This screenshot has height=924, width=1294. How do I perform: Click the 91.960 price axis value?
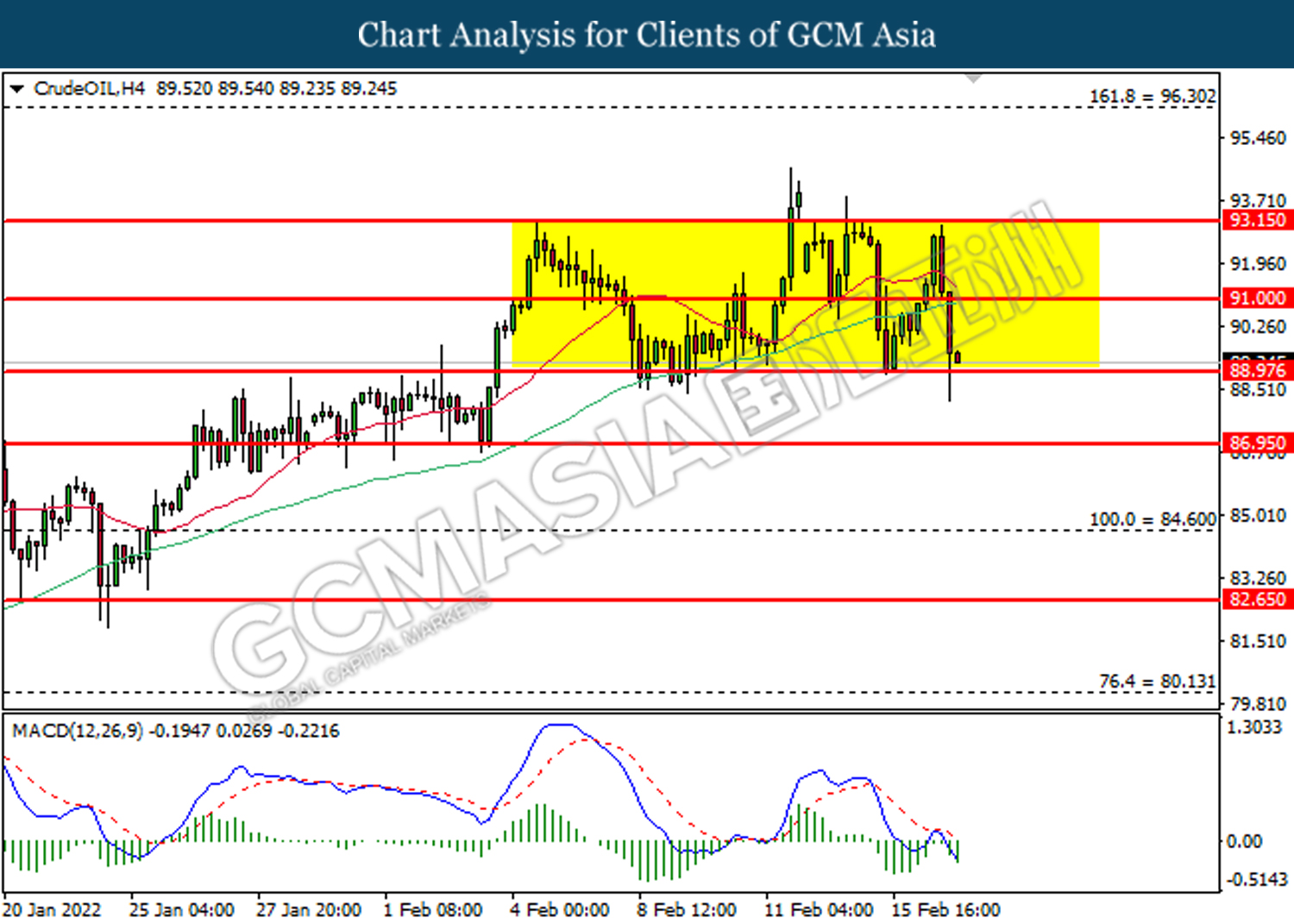(x=1258, y=263)
